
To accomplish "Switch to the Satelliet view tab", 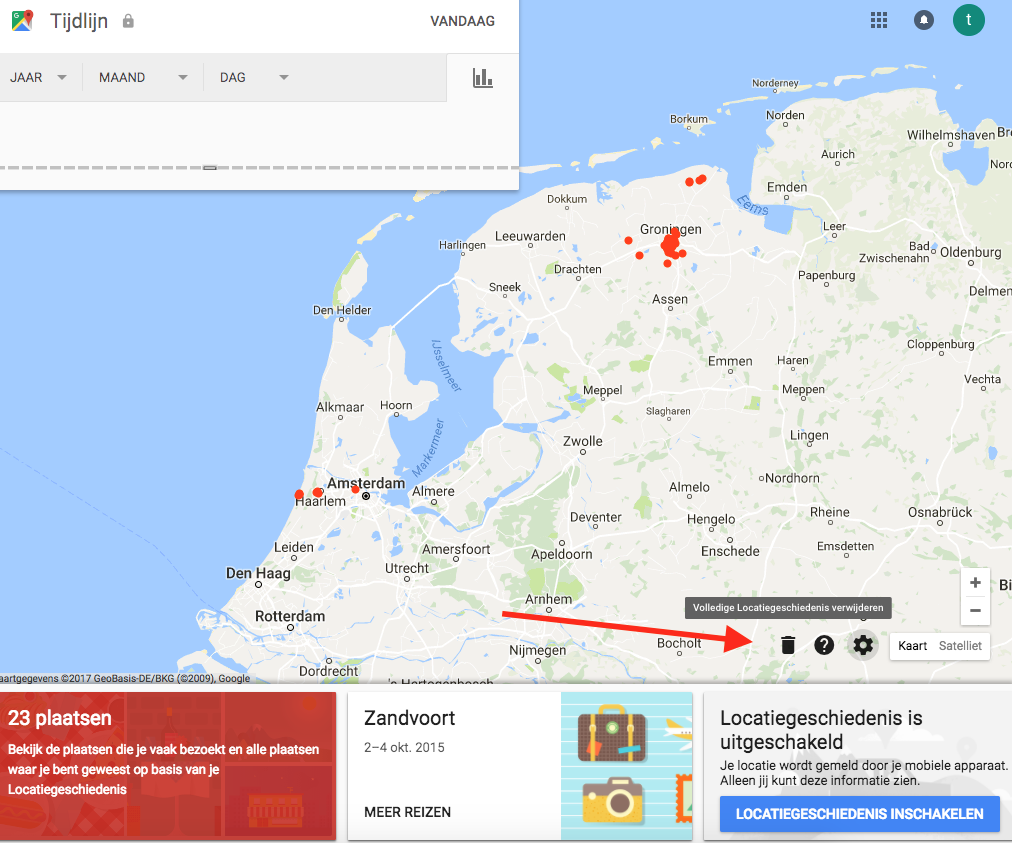I will [959, 646].
